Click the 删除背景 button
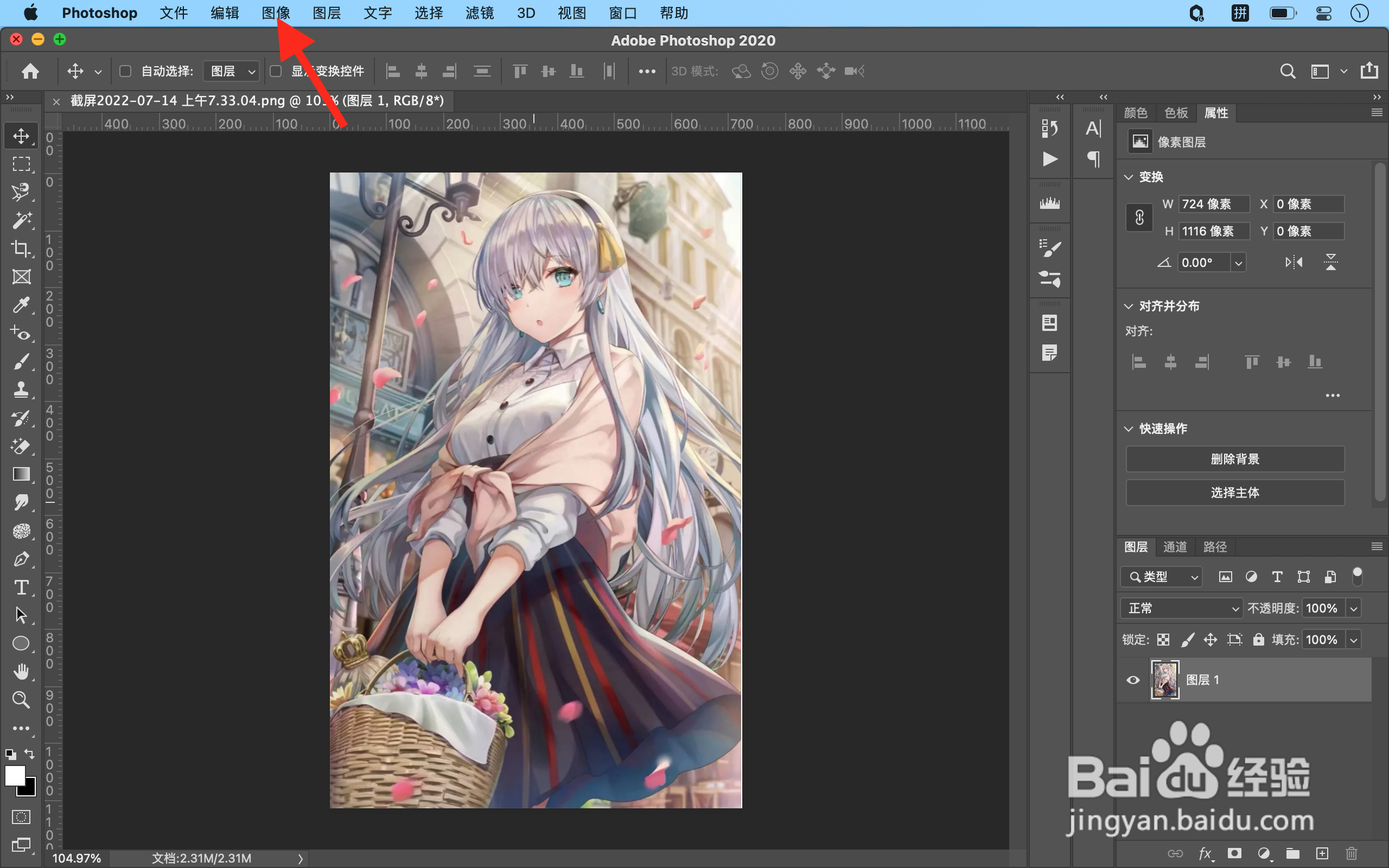Viewport: 1389px width, 868px height. pos(1234,459)
